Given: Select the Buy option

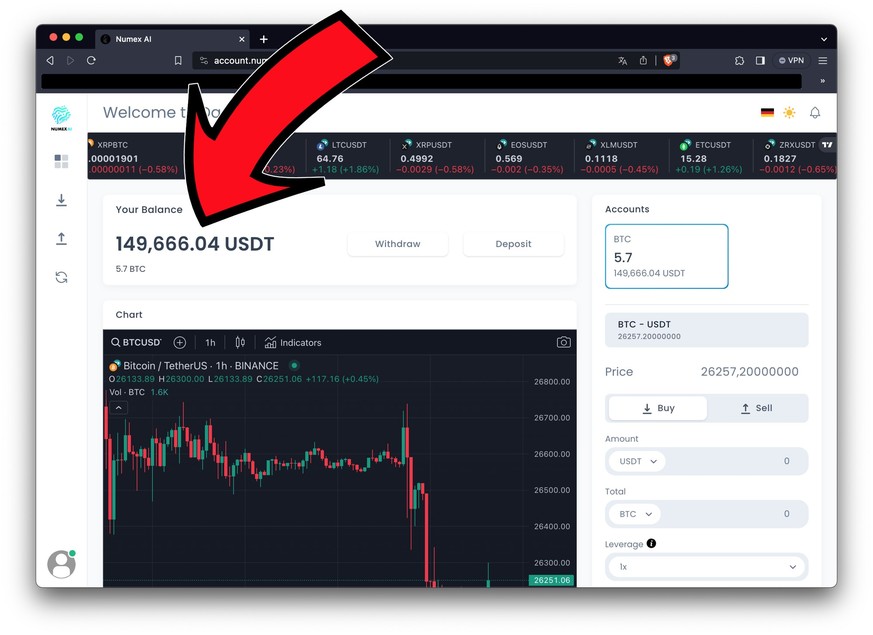Looking at the screenshot, I should tap(658, 408).
